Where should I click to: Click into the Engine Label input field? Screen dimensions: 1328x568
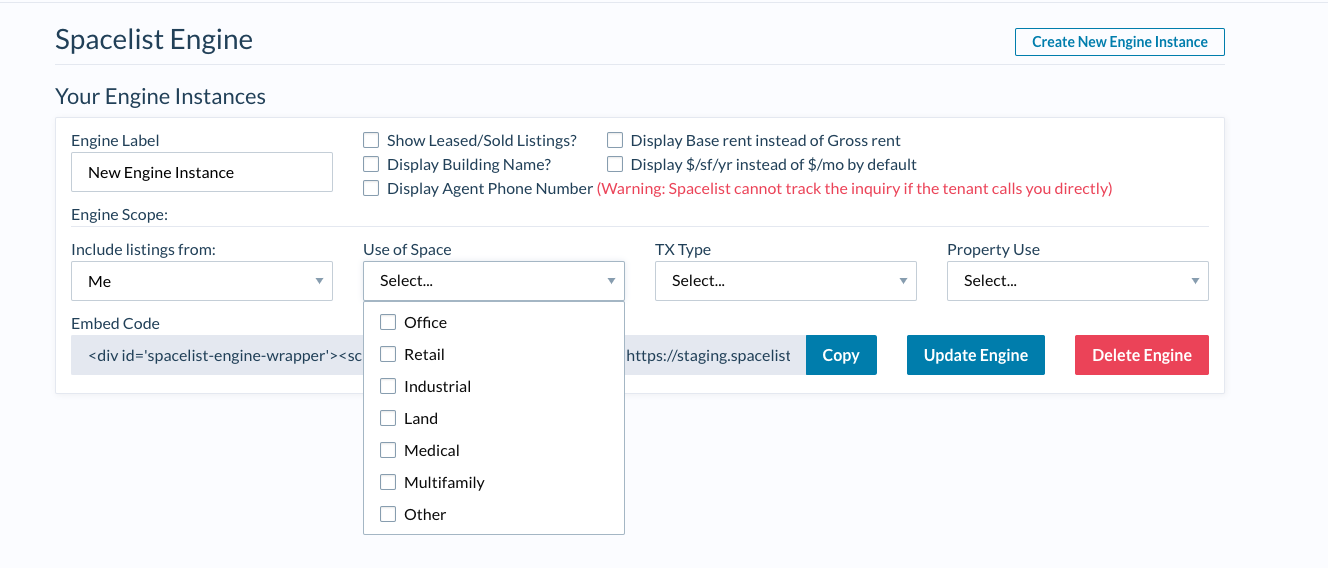[202, 172]
